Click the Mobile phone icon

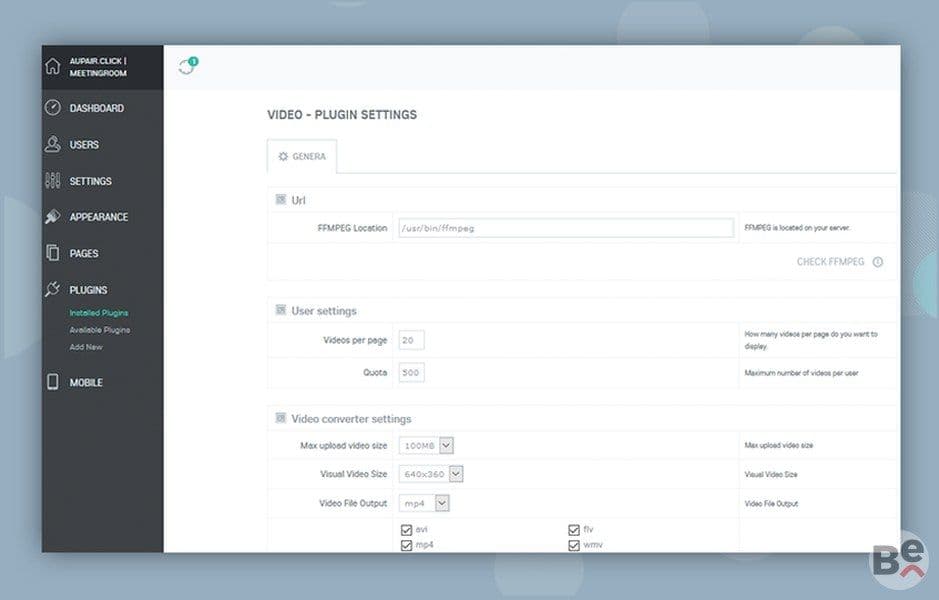pyautogui.click(x=53, y=382)
